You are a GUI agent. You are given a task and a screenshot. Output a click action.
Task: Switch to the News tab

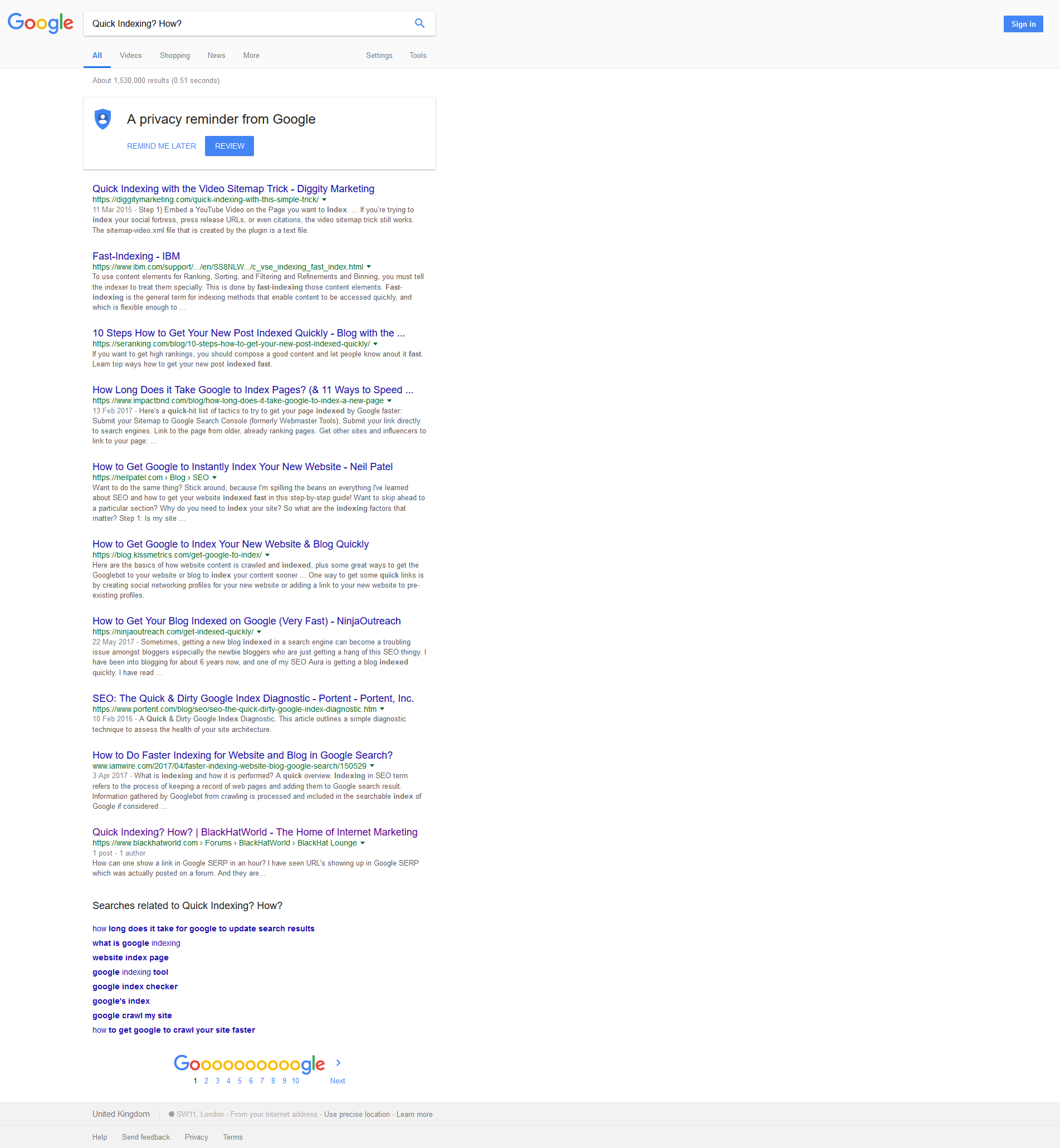[x=216, y=55]
